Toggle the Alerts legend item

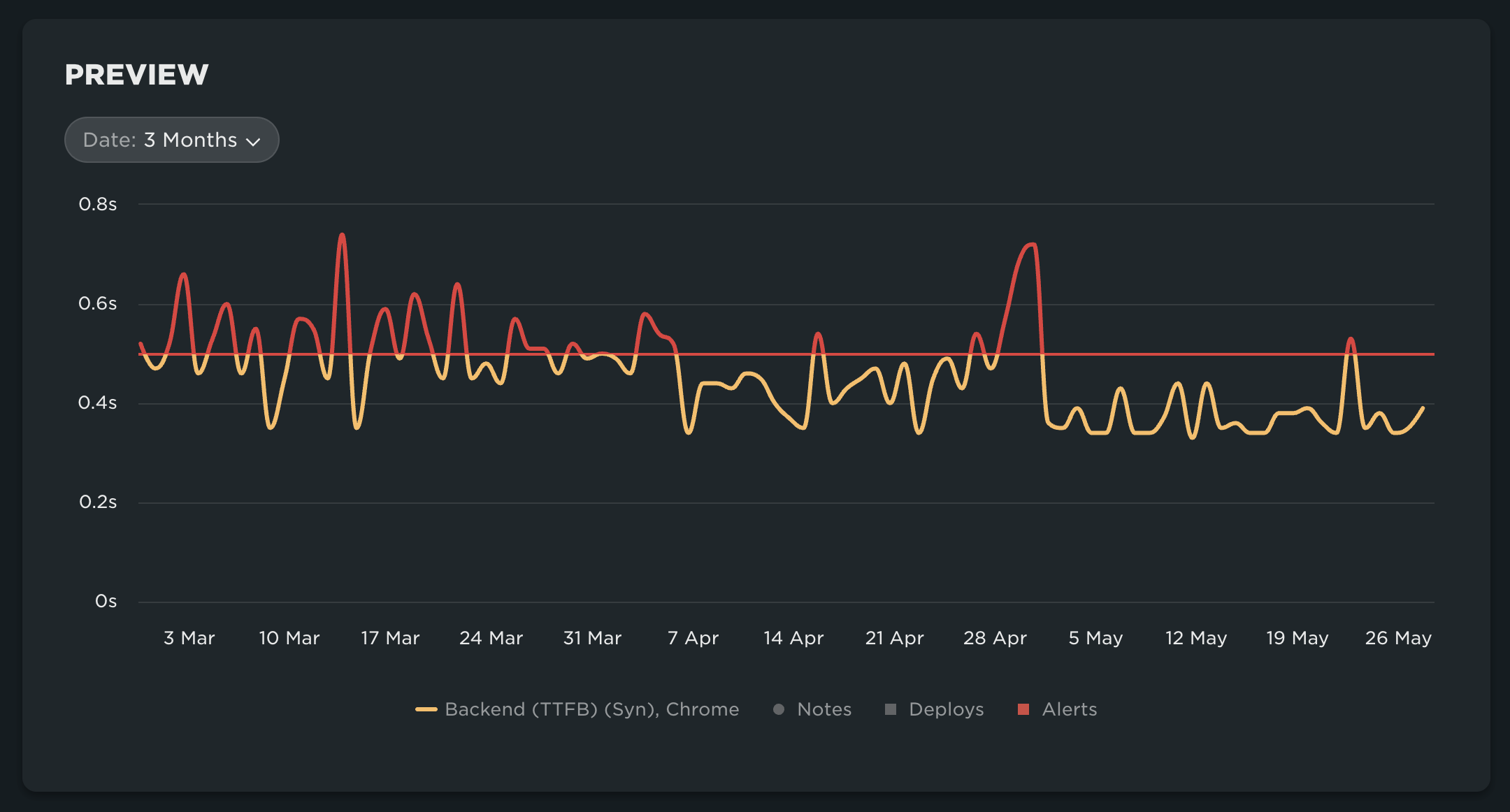coord(1069,709)
